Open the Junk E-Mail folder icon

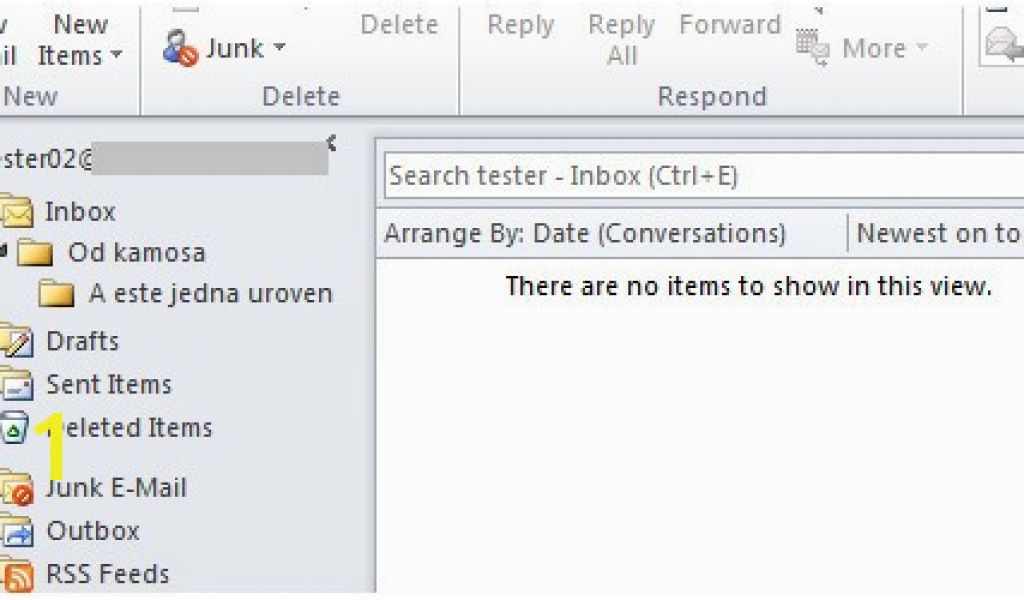[16, 488]
